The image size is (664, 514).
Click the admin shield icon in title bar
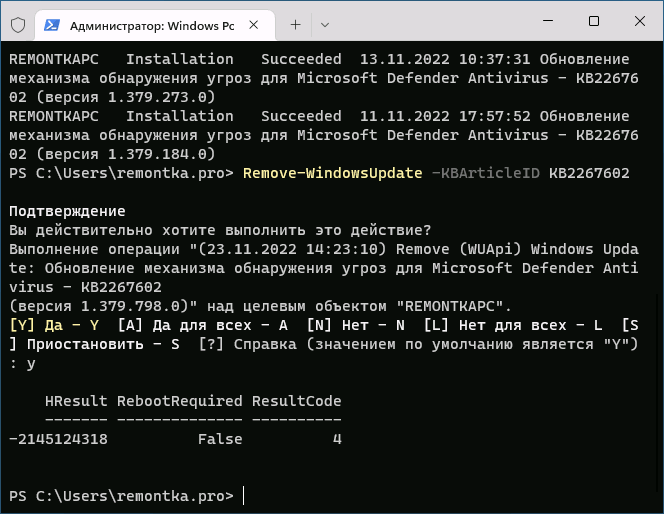[18, 25]
